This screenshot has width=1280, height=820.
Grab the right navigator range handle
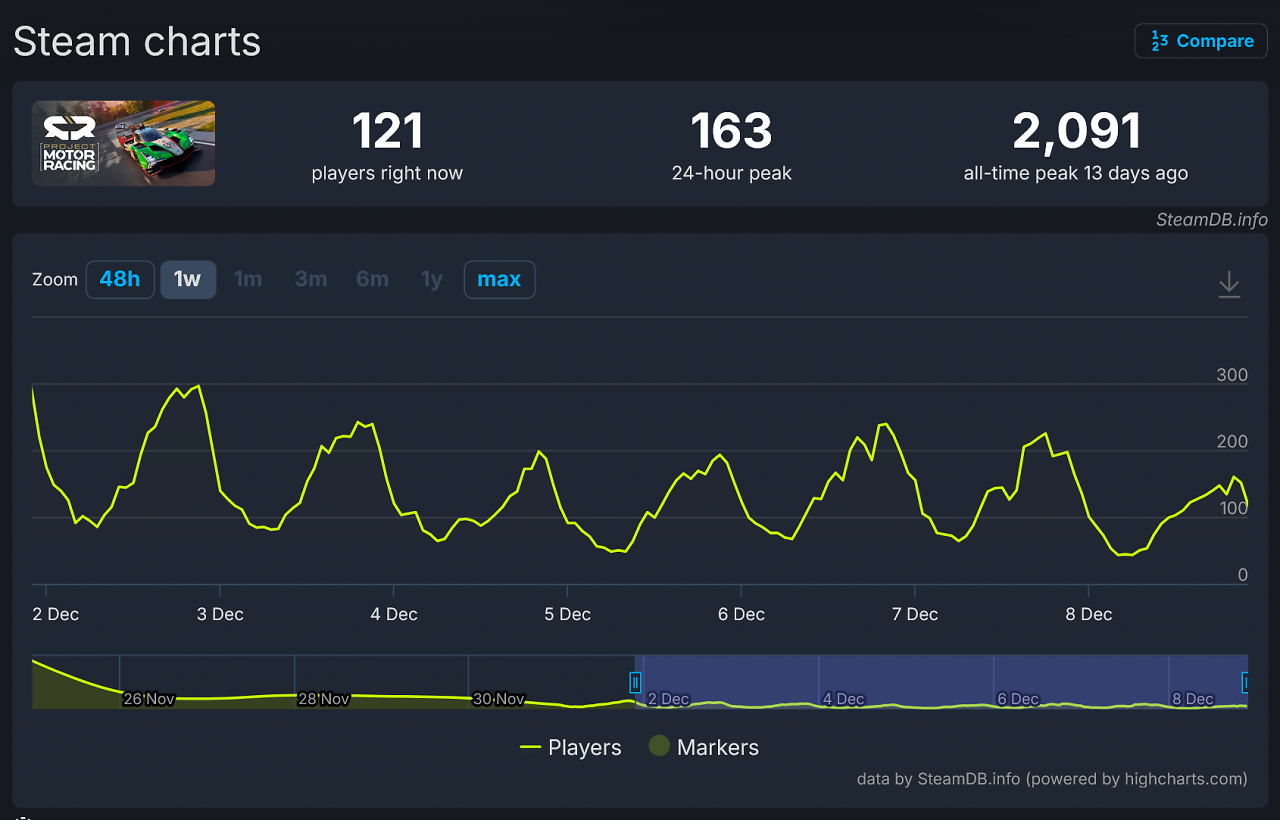[x=1245, y=682]
